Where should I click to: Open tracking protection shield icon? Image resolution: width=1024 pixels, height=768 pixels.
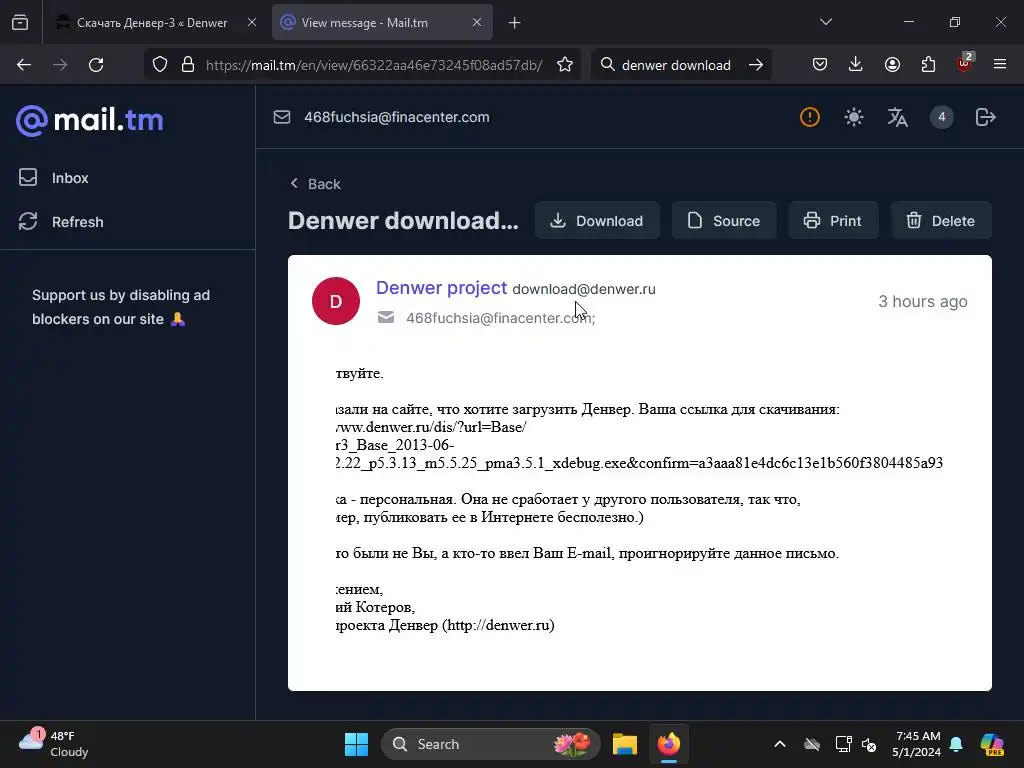click(160, 65)
